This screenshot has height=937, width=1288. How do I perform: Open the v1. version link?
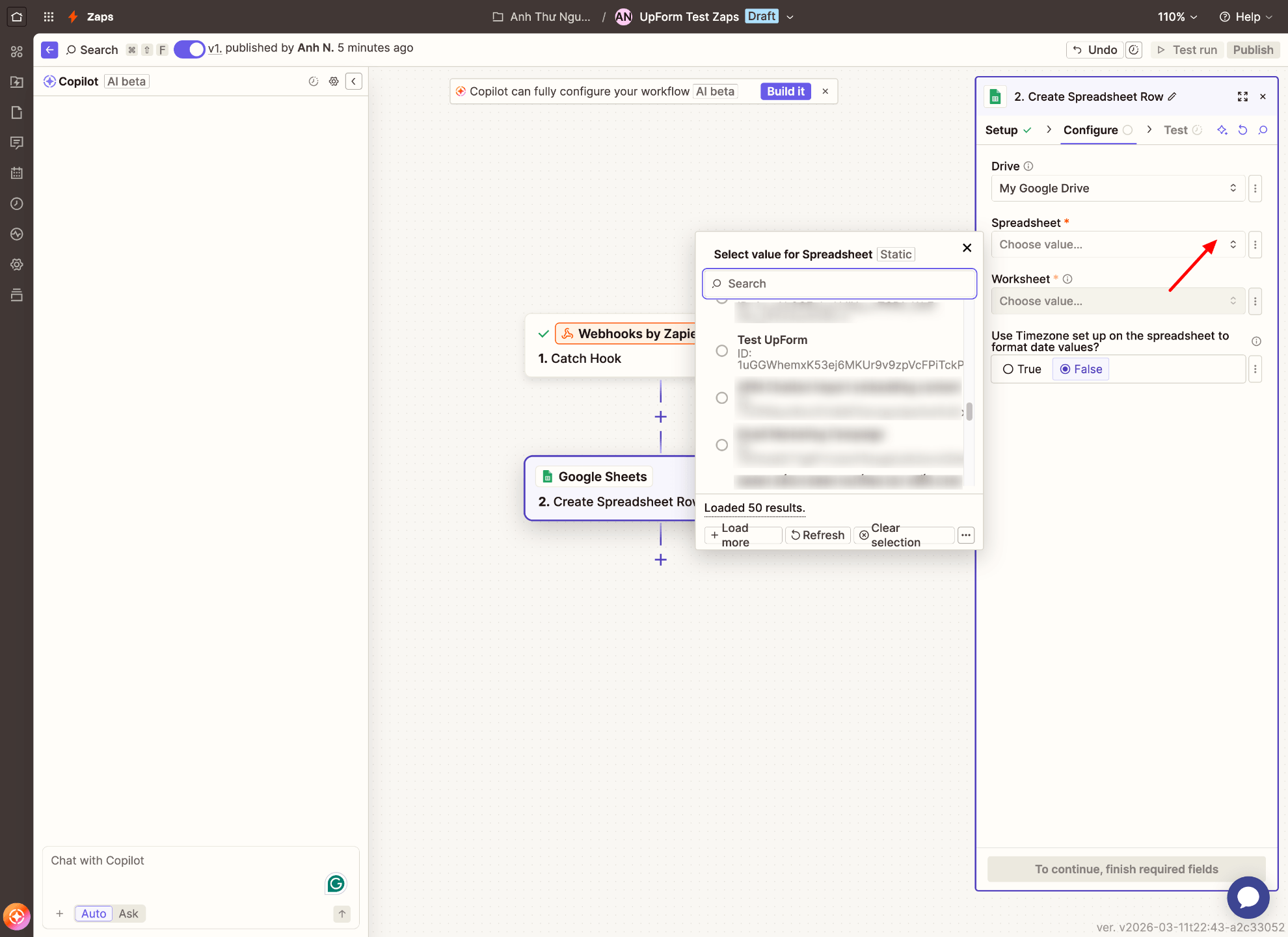(x=215, y=48)
